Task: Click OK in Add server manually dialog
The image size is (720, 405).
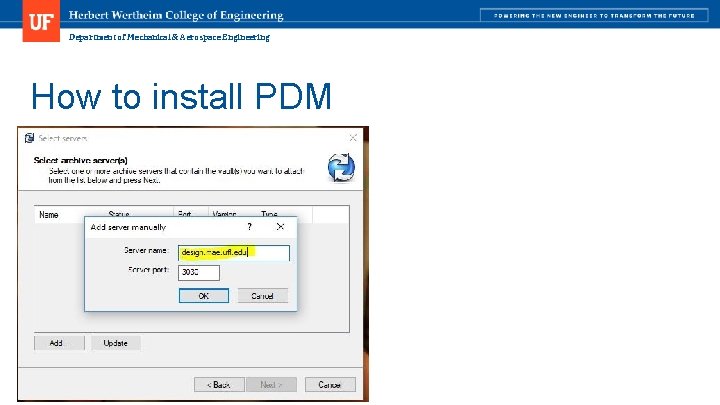Action: pyautogui.click(x=203, y=296)
